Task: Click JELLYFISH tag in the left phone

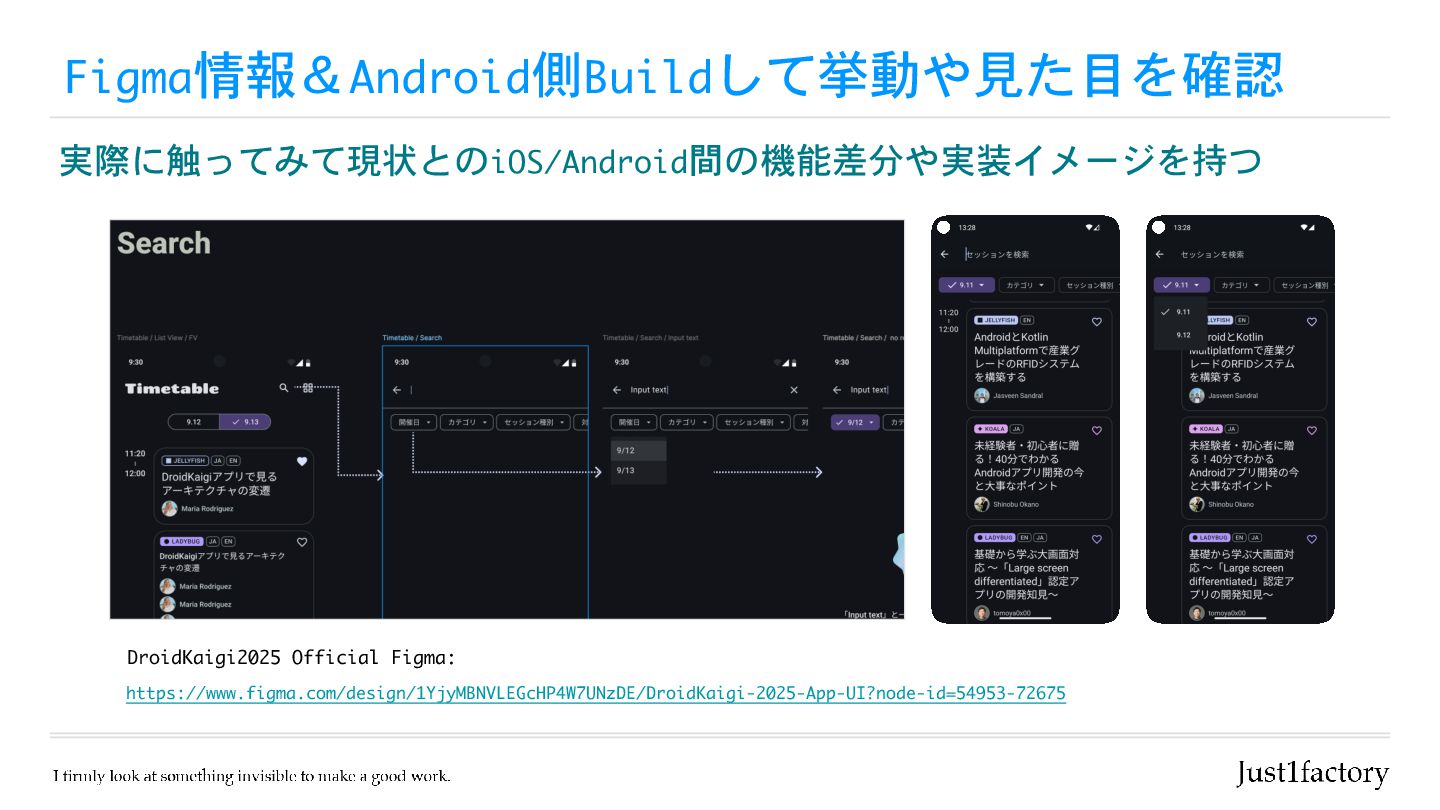Action: [x=995, y=320]
